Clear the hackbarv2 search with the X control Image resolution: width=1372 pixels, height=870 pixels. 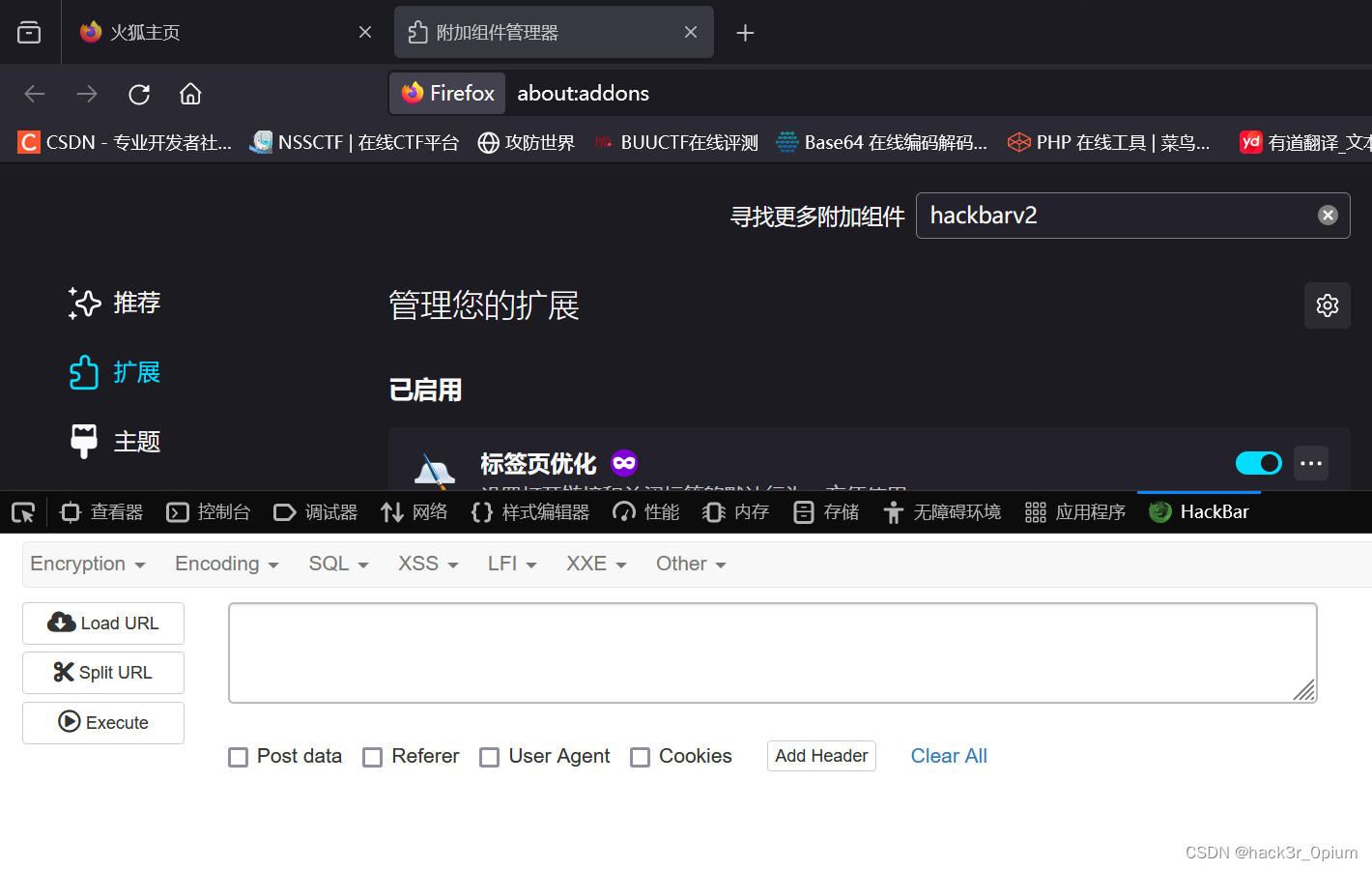pos(1328,216)
